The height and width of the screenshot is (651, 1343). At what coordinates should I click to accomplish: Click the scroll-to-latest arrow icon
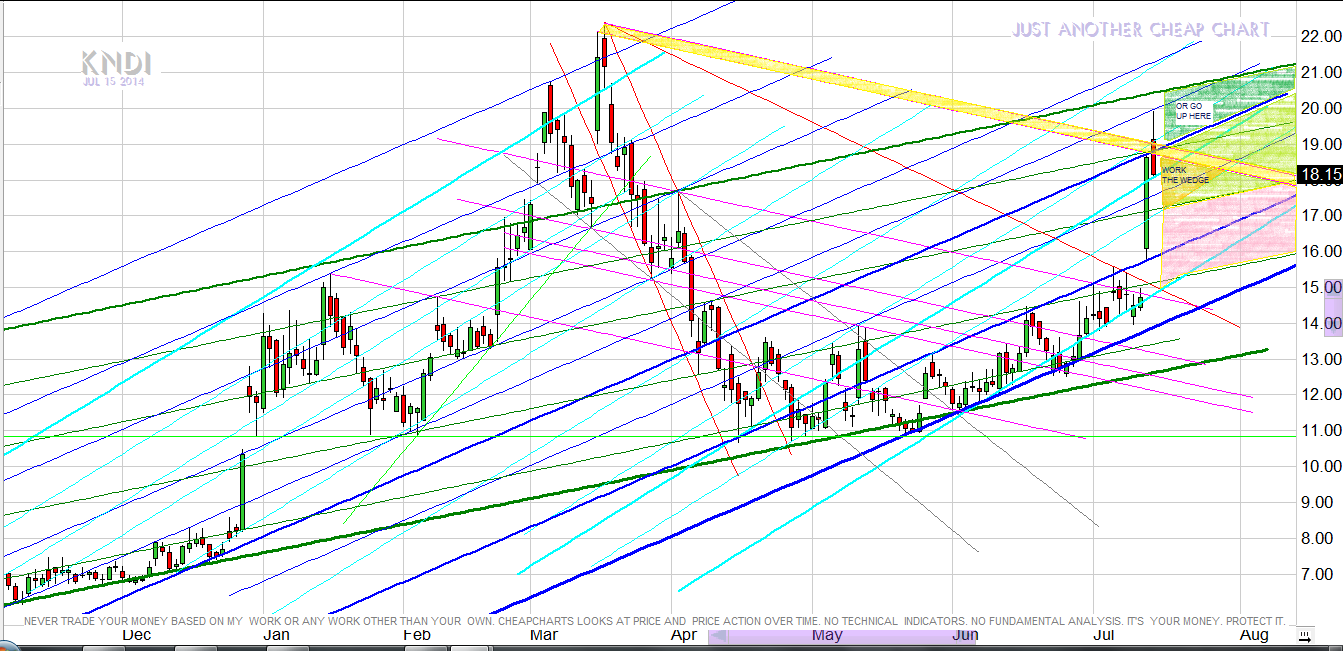pyautogui.click(x=1304, y=635)
